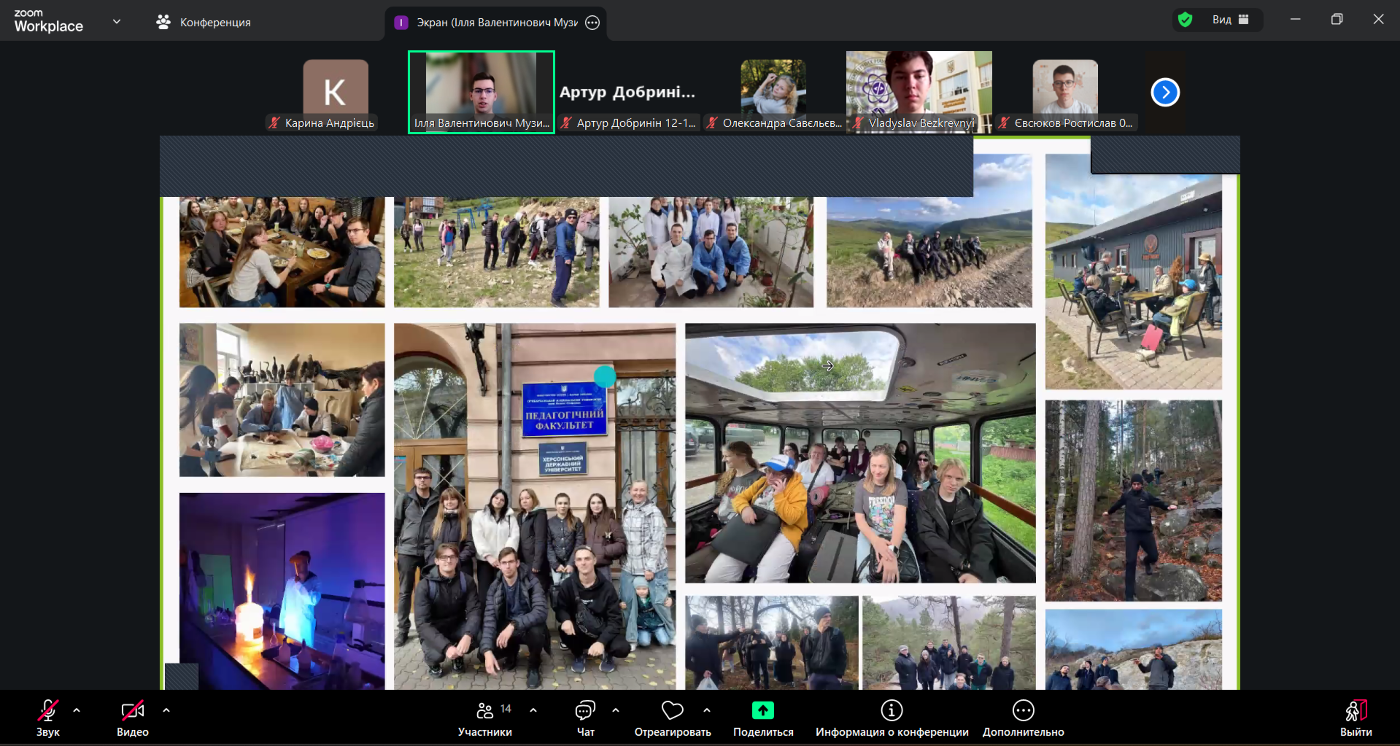Expand reactions options arrow beside Отреагировать

tap(707, 710)
